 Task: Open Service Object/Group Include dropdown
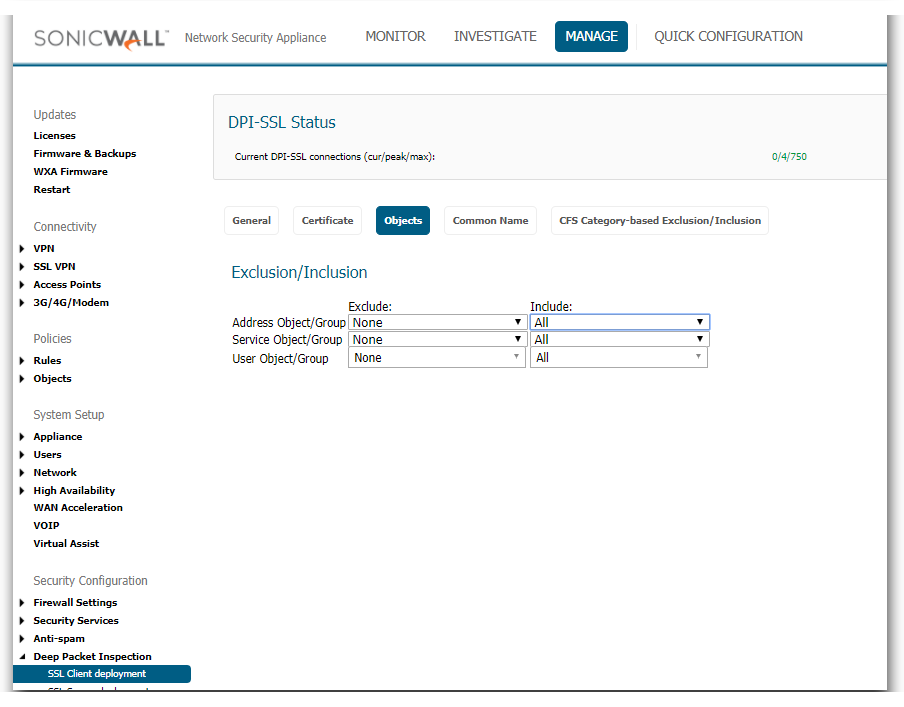coord(620,339)
